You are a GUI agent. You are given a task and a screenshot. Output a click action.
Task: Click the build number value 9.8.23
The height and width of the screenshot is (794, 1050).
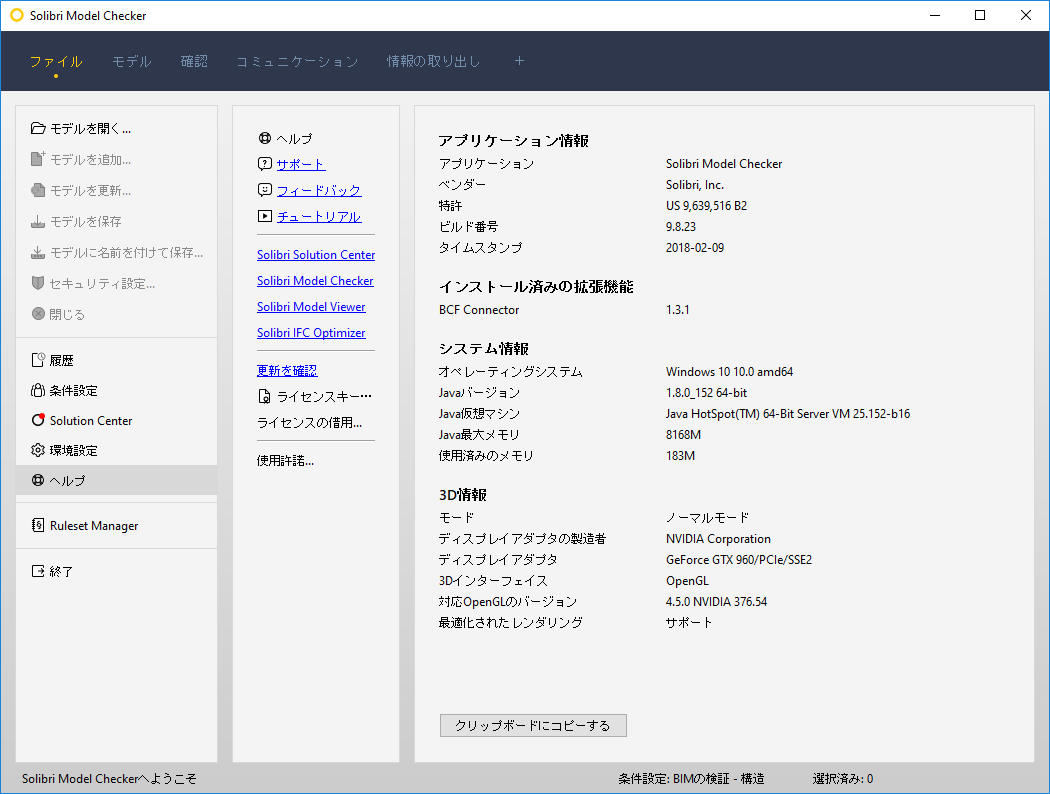click(681, 226)
